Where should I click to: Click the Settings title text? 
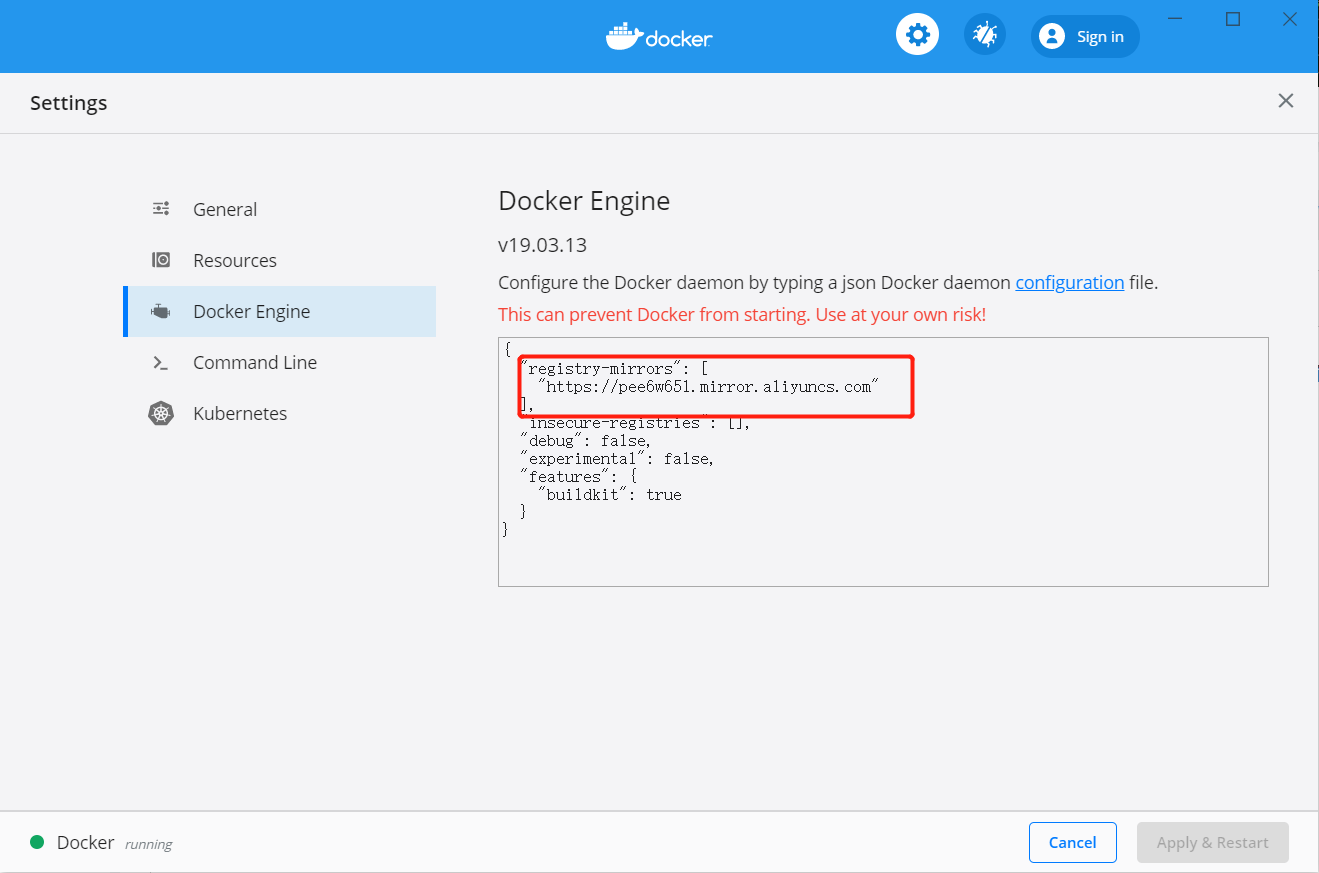click(69, 102)
